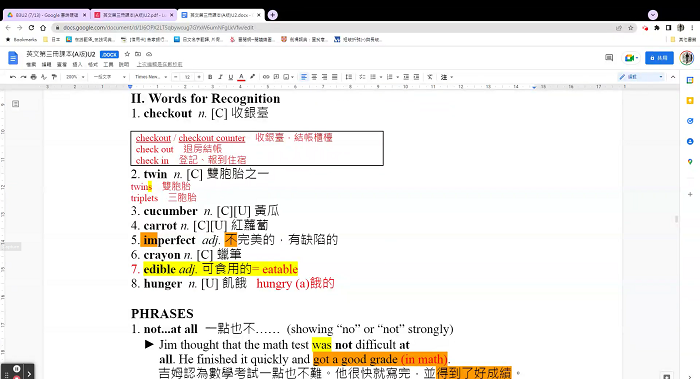Open the text color picker

coord(242,77)
